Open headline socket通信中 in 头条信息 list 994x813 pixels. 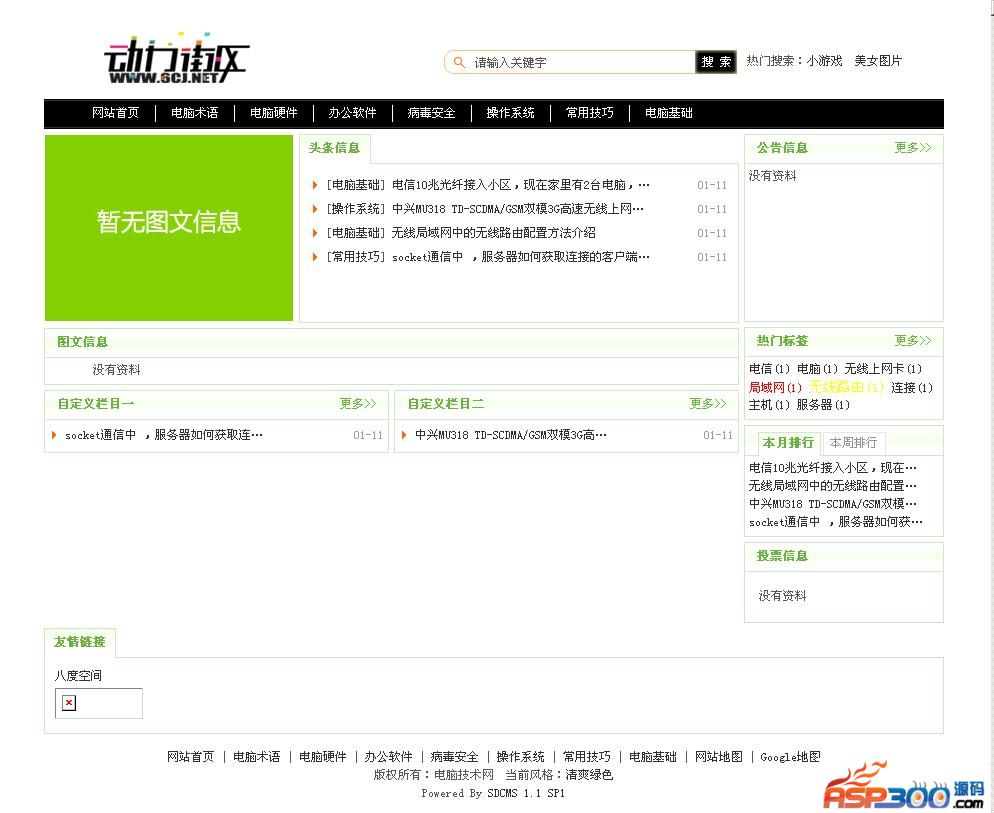pos(520,257)
